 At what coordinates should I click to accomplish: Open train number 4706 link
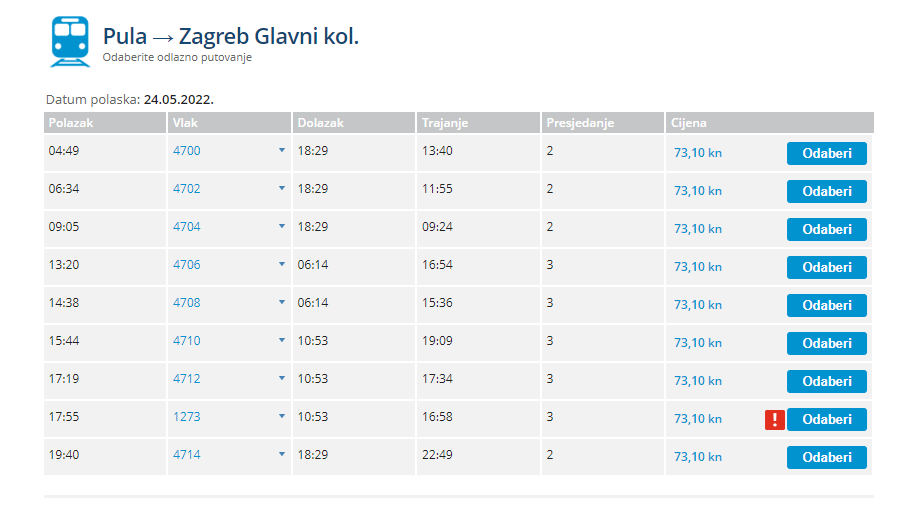point(186,265)
